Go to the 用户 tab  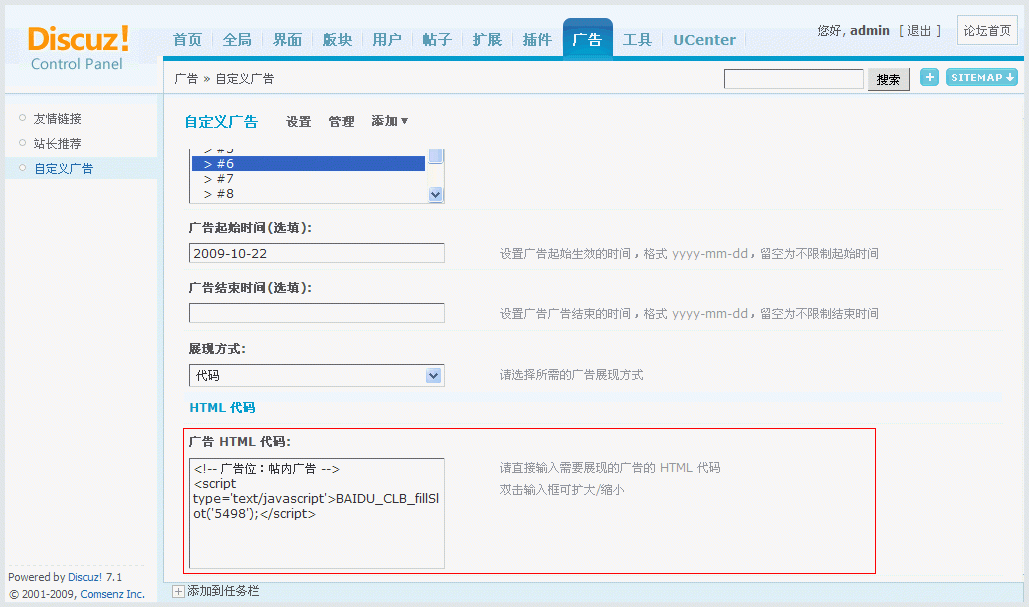pos(387,40)
